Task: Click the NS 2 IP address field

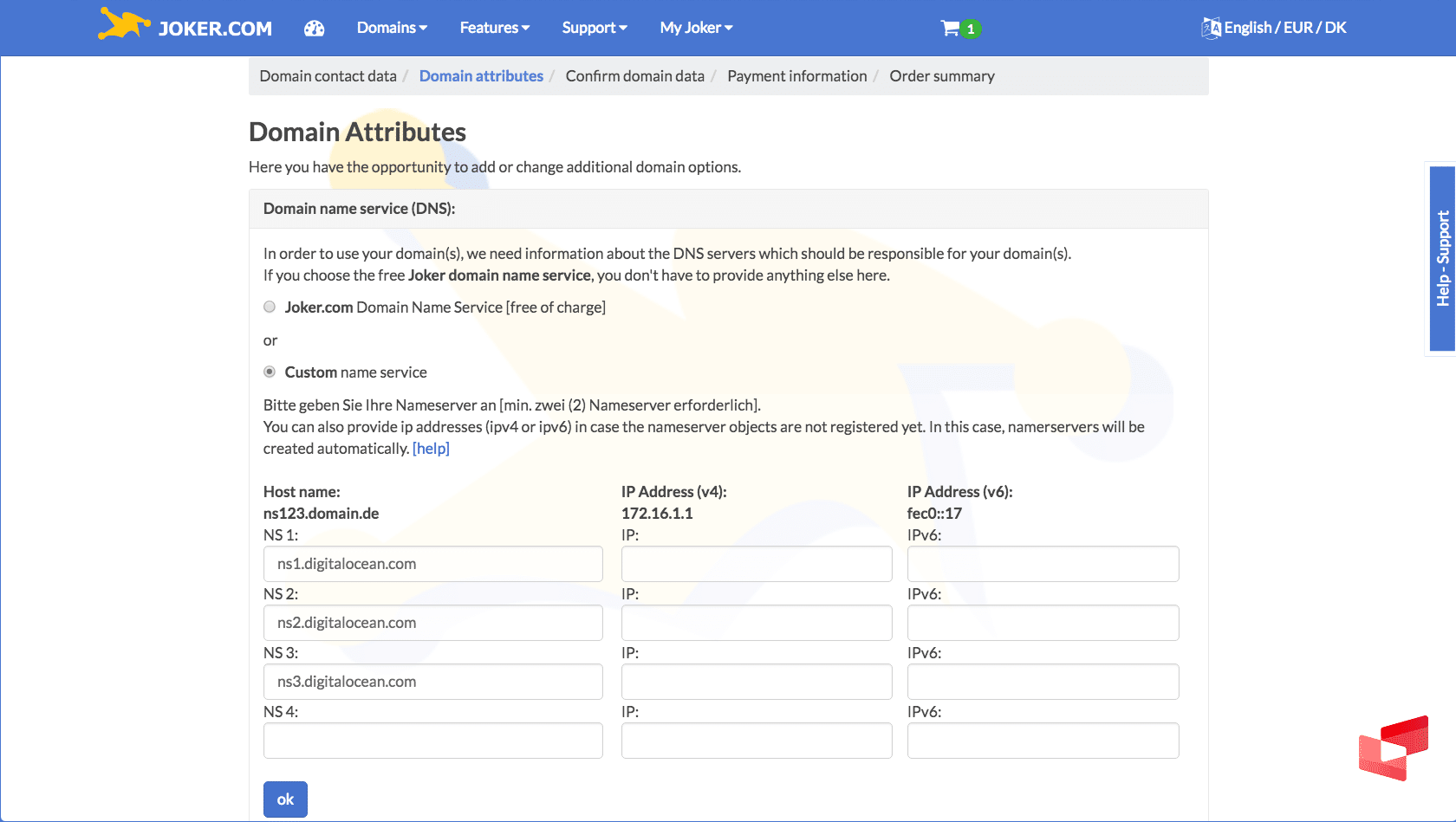Action: 757,623
